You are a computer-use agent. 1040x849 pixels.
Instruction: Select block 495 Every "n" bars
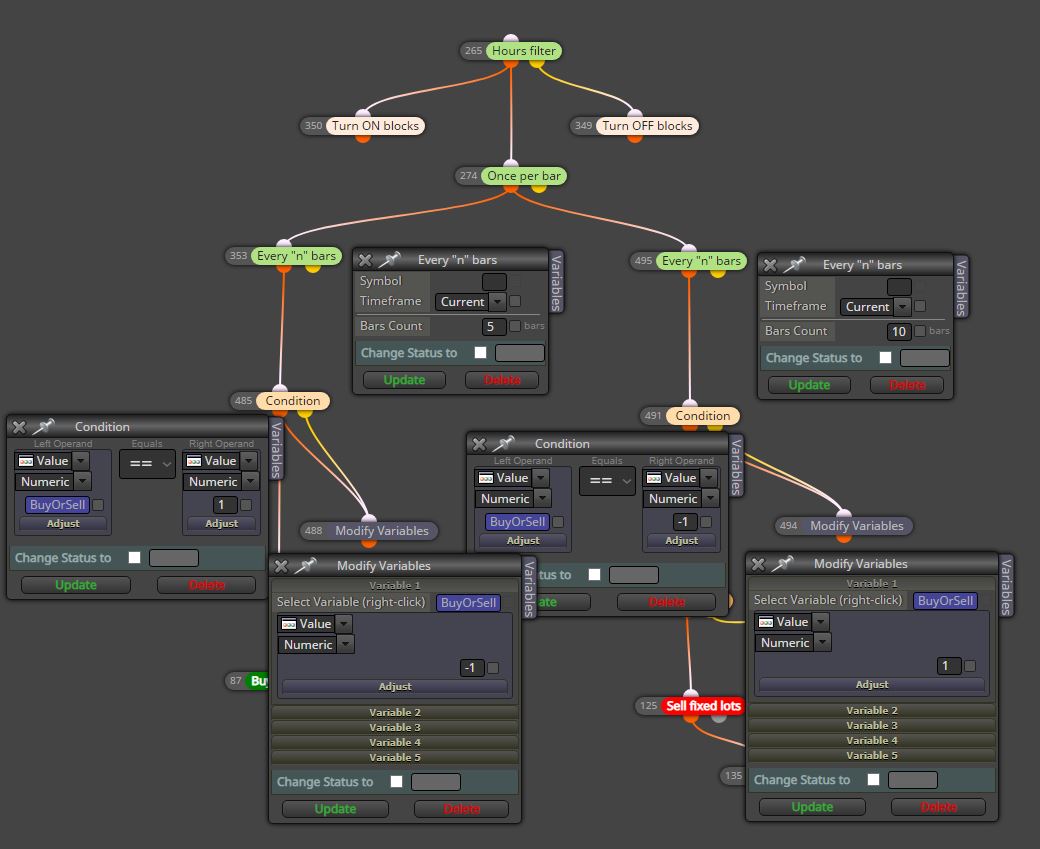pyautogui.click(x=701, y=261)
